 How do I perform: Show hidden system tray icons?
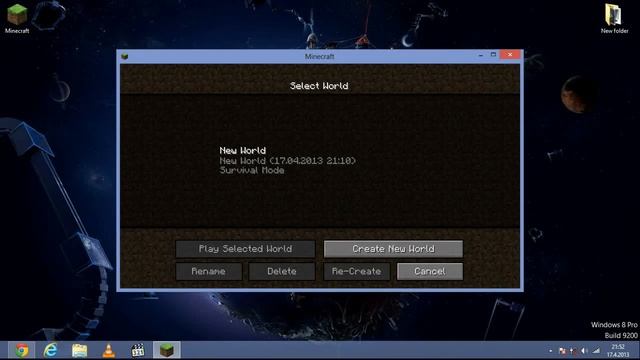click(551, 351)
